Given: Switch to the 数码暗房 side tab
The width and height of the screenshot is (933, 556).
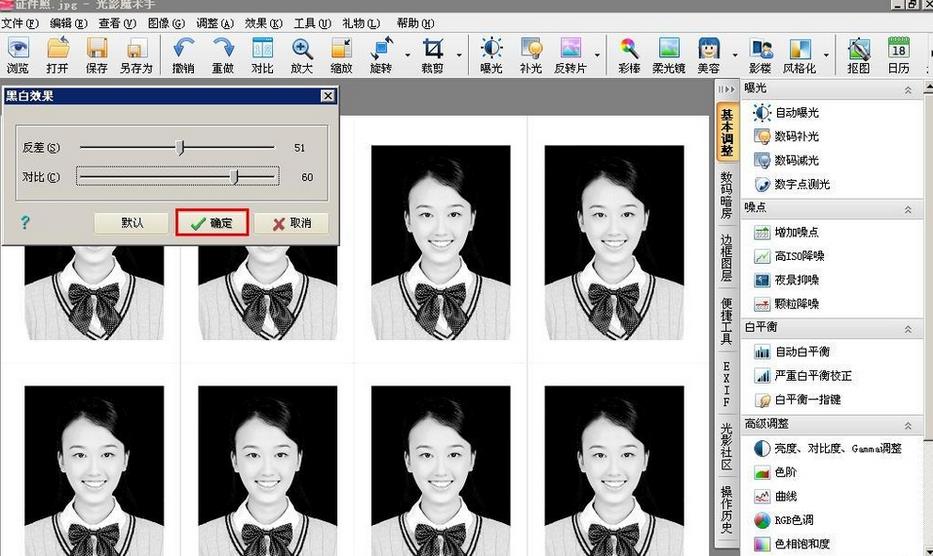Looking at the screenshot, I should (x=727, y=196).
